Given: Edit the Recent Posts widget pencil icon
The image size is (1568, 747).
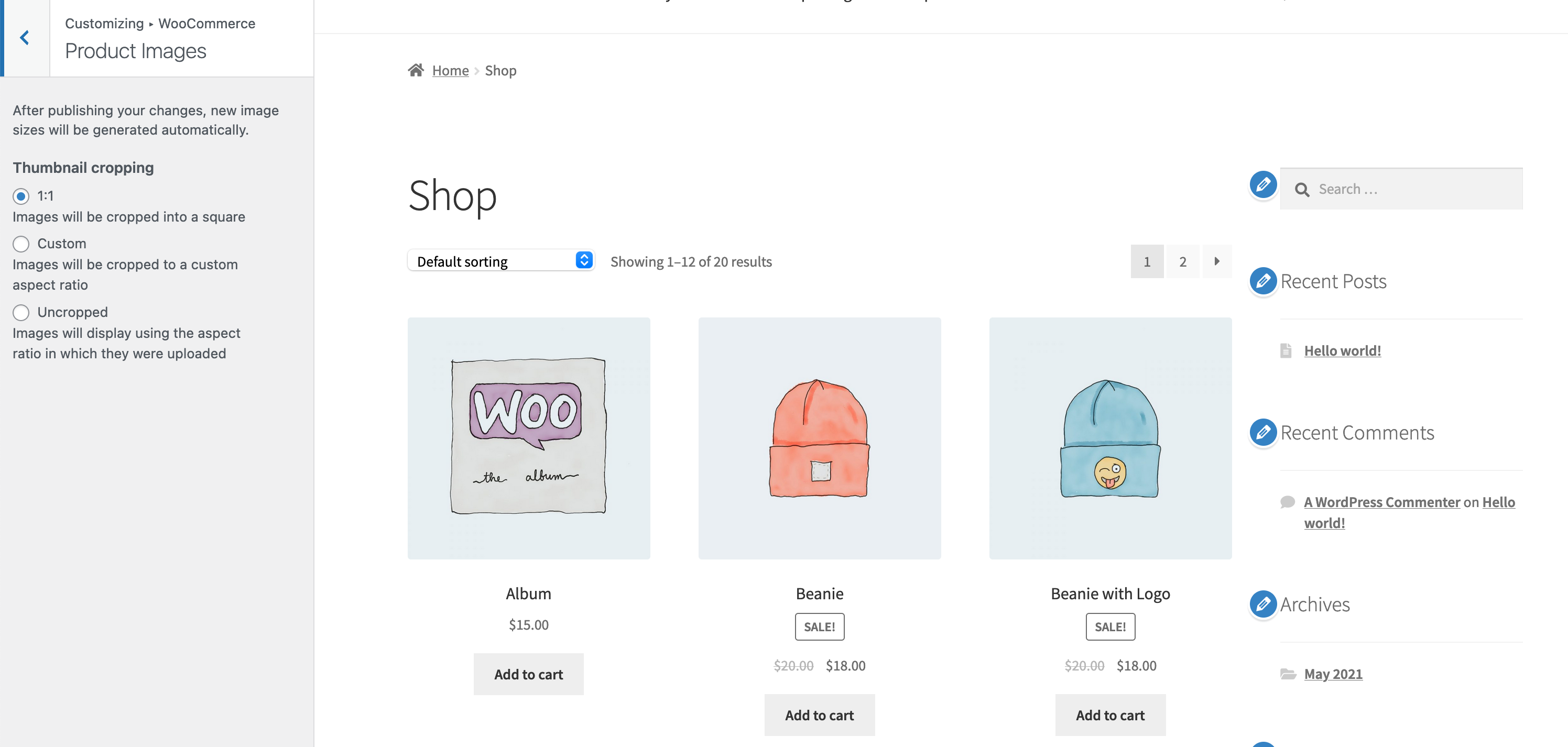Looking at the screenshot, I should (x=1263, y=281).
